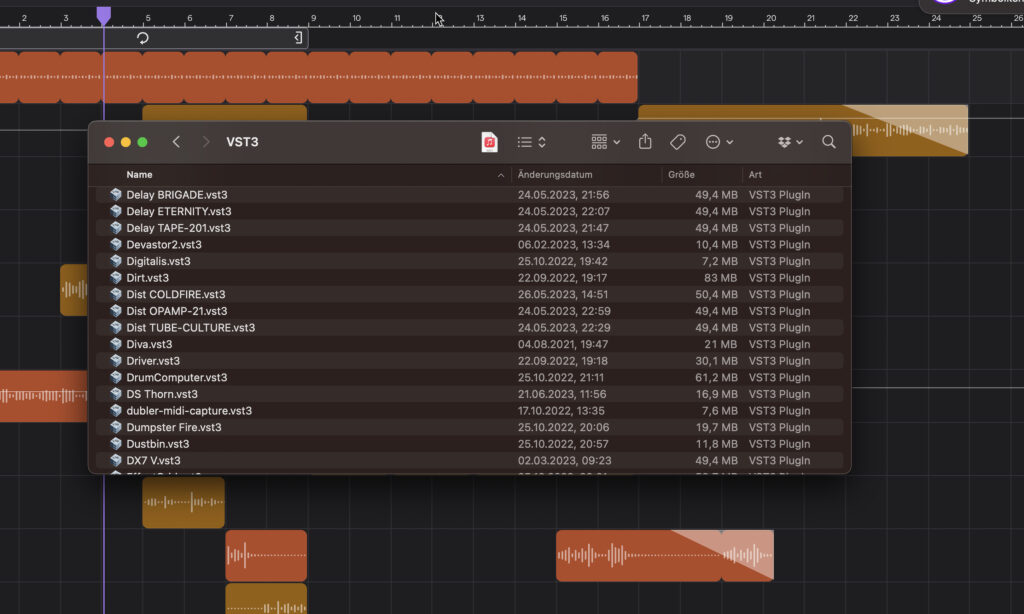Click the plugin icon of dubler-midi-capture.vst3

116,410
